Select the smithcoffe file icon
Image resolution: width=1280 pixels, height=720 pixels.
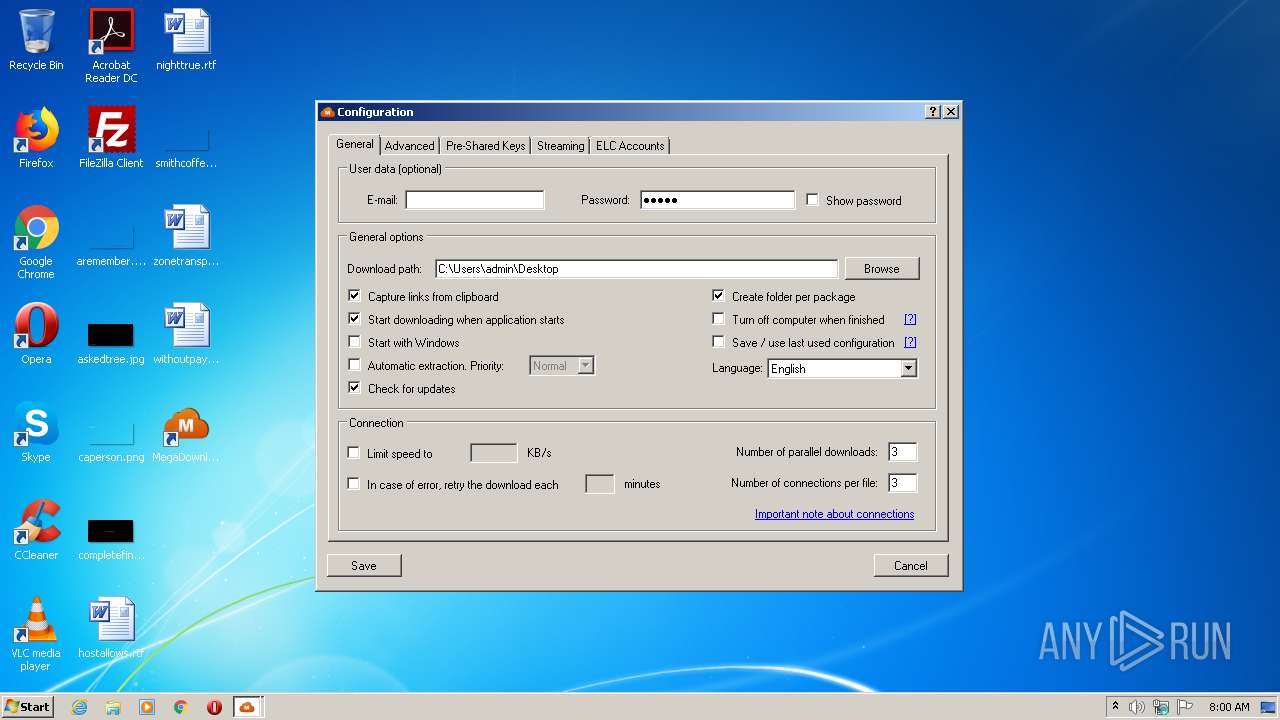186,138
